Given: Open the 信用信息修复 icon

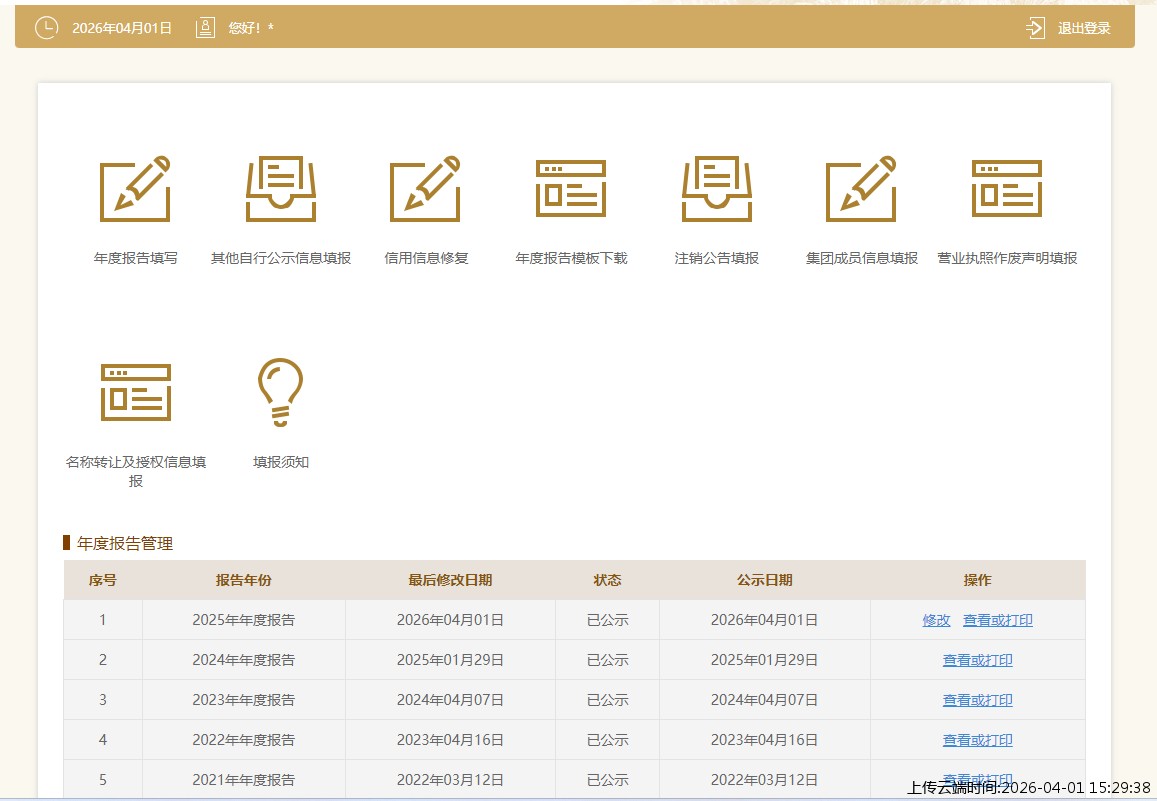Looking at the screenshot, I should (x=426, y=190).
